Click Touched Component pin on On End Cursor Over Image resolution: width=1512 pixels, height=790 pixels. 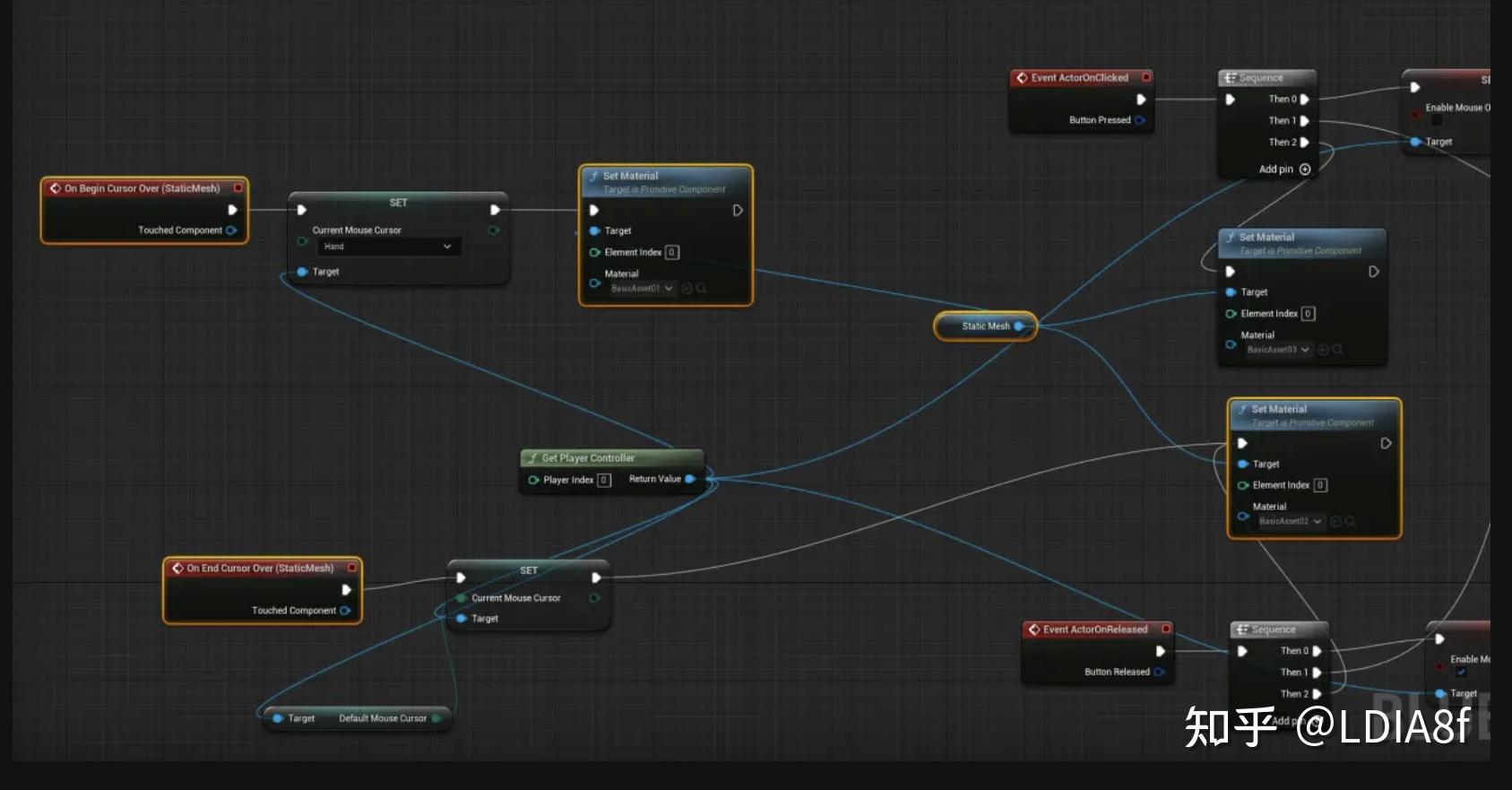(345, 611)
